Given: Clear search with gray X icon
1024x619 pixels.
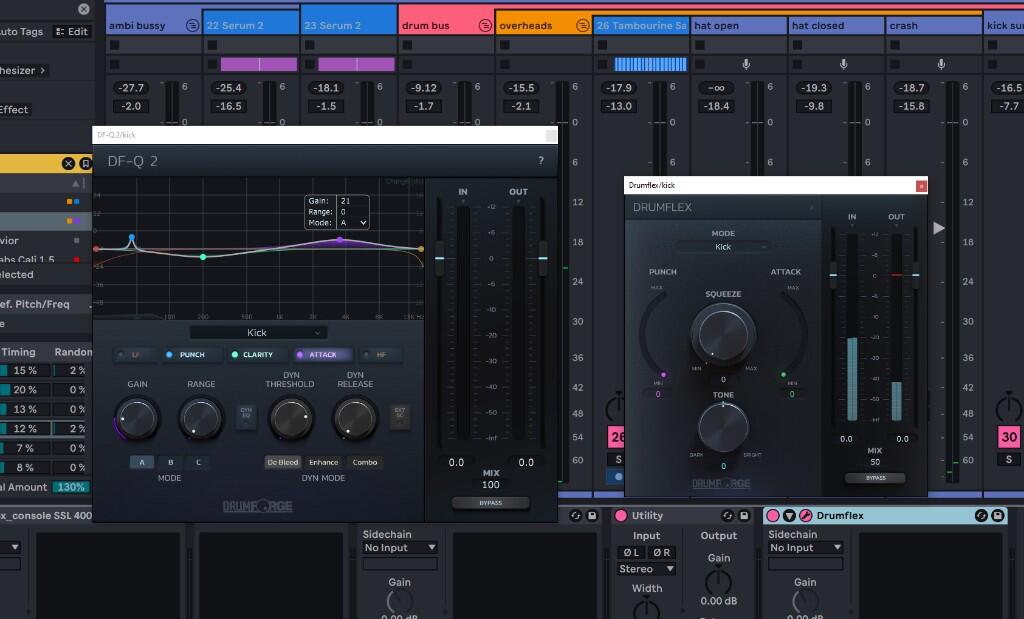Looking at the screenshot, I should click(84, 8).
